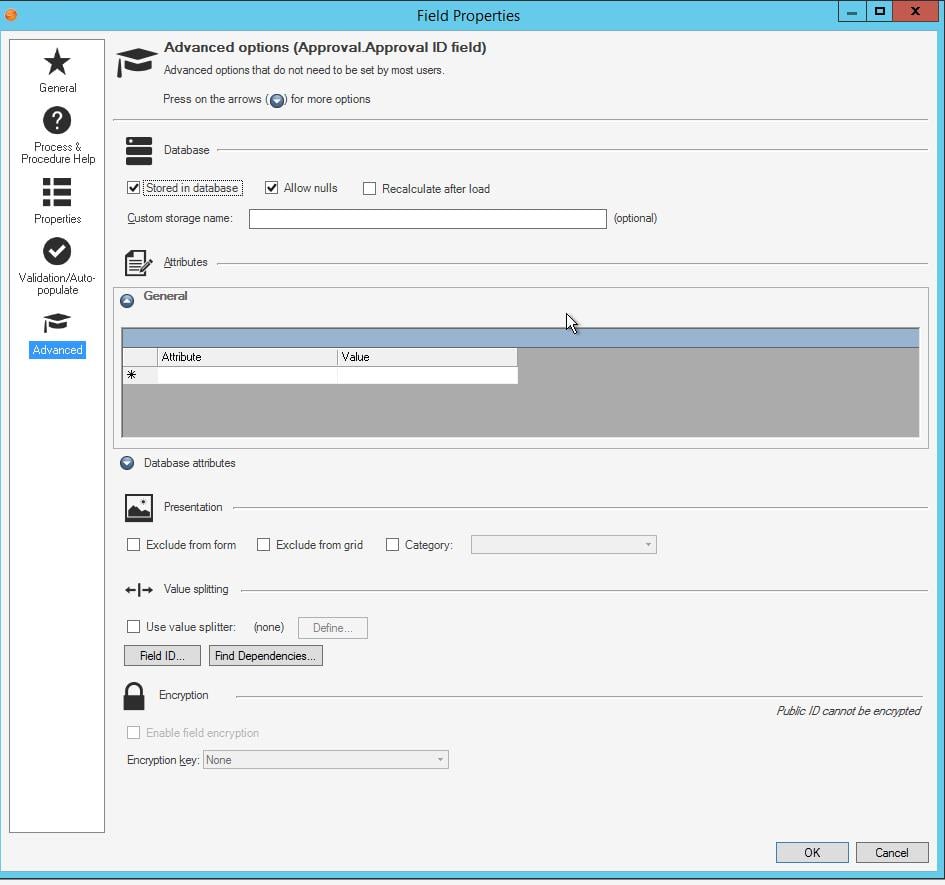Click the Presentation picture icon
945x885 pixels.
click(x=138, y=507)
